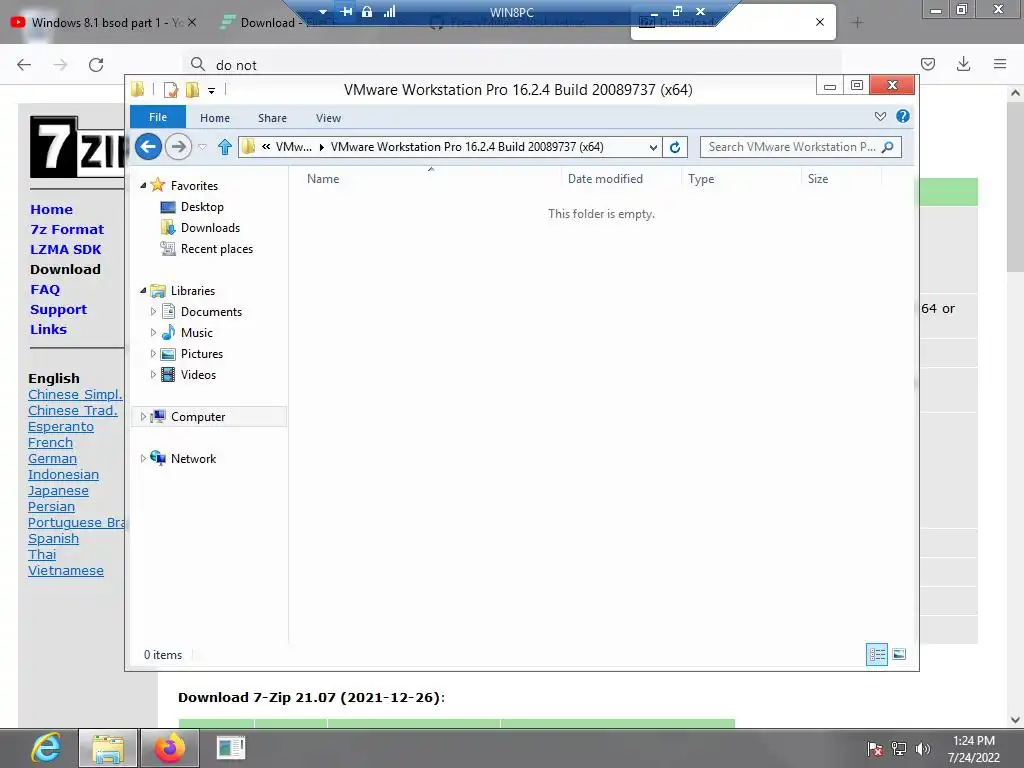The height and width of the screenshot is (768, 1024).
Task: Select German language link
Action: tap(52, 459)
